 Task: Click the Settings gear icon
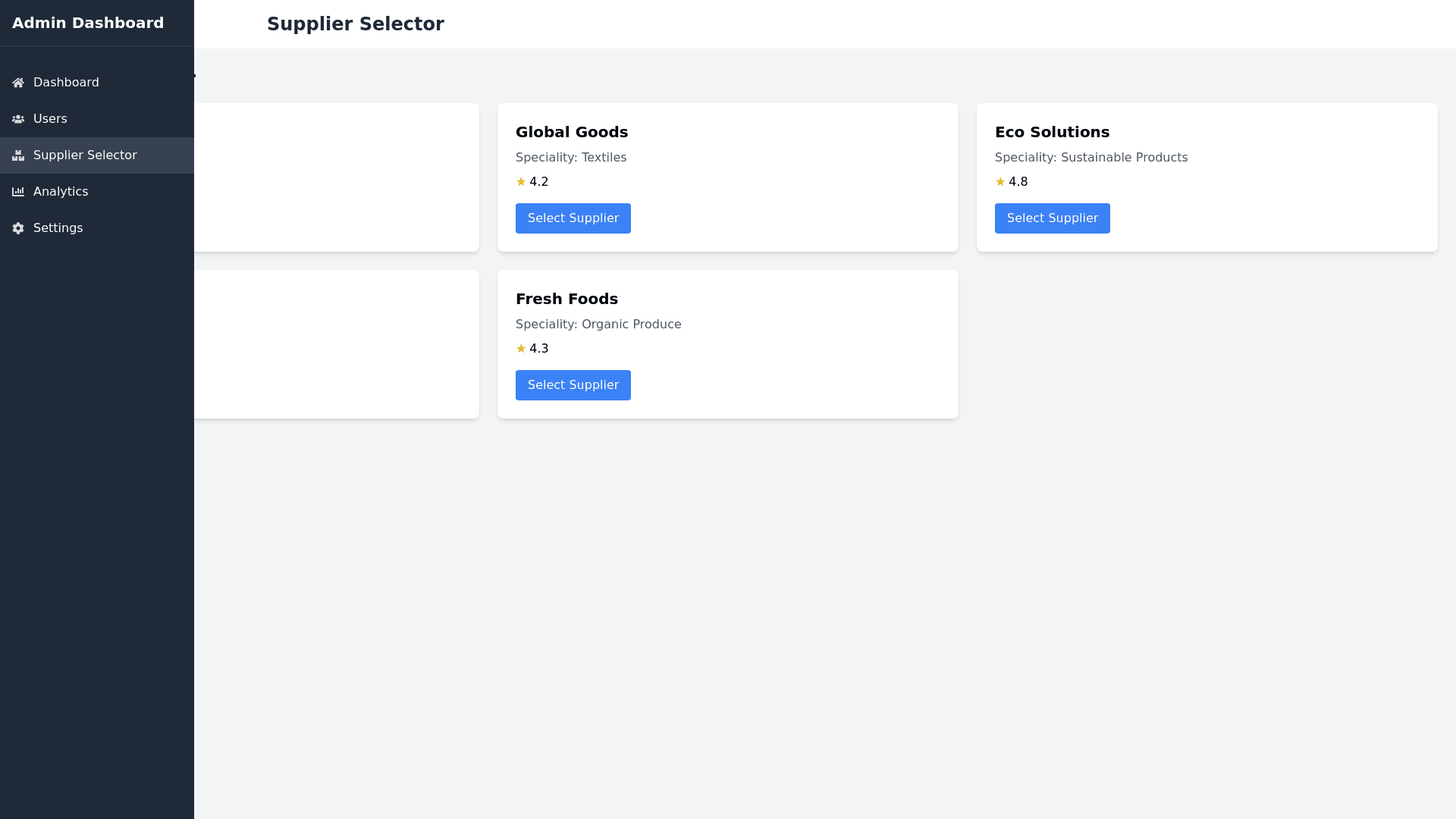[x=18, y=228]
